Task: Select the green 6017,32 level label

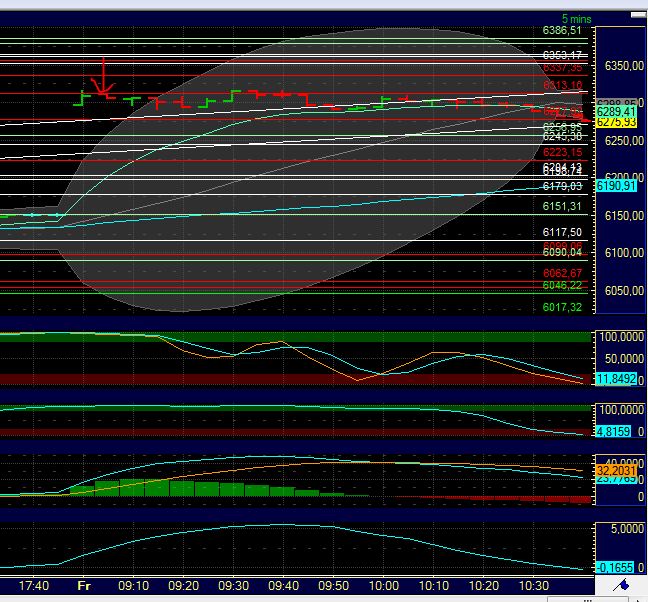Action: tap(562, 307)
